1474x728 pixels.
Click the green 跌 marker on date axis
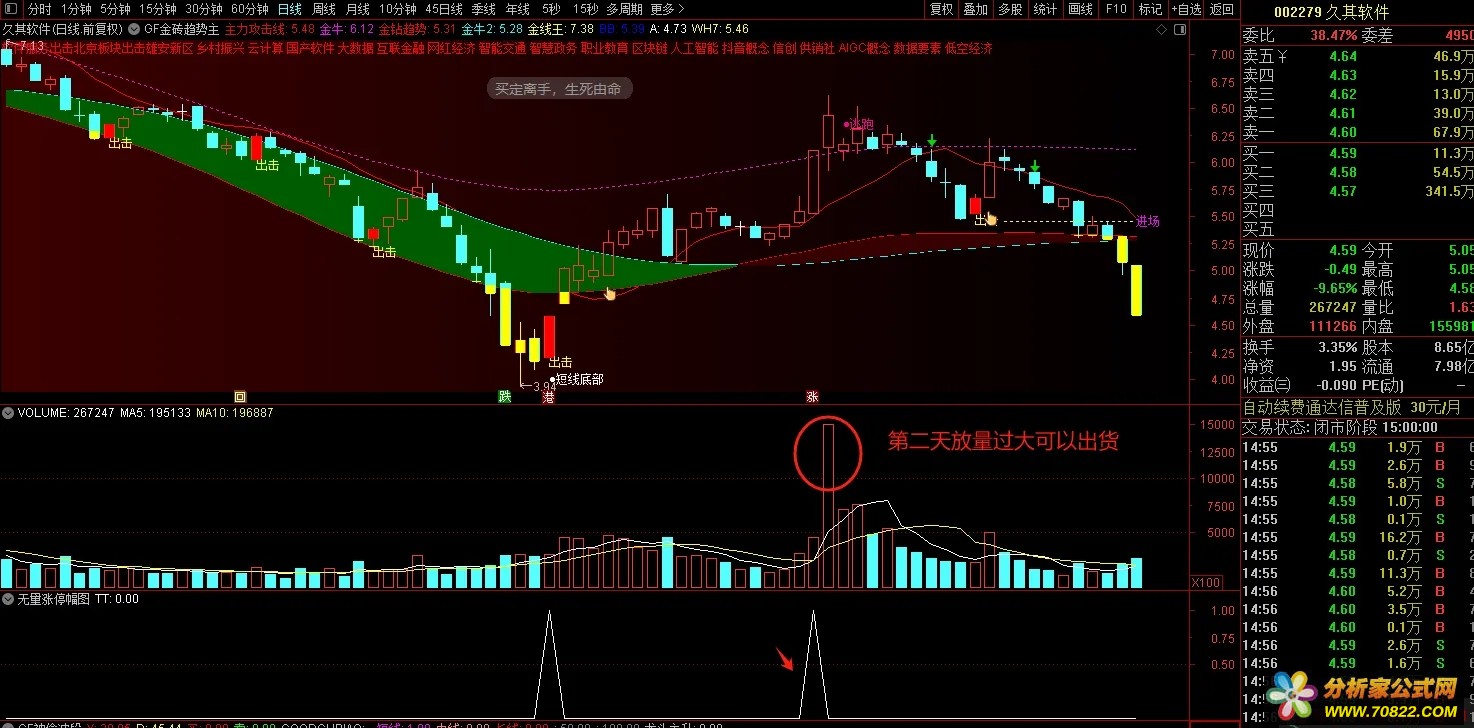(x=505, y=396)
